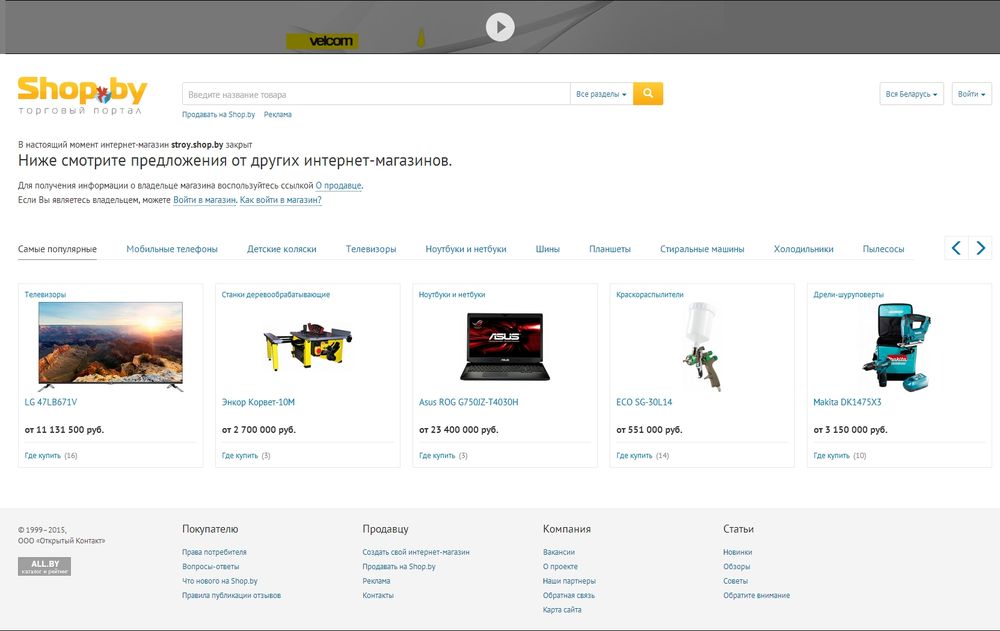Switch to the 'Мобильные телефоны' tab
The height and width of the screenshot is (631, 1000).
pyautogui.click(x=172, y=249)
